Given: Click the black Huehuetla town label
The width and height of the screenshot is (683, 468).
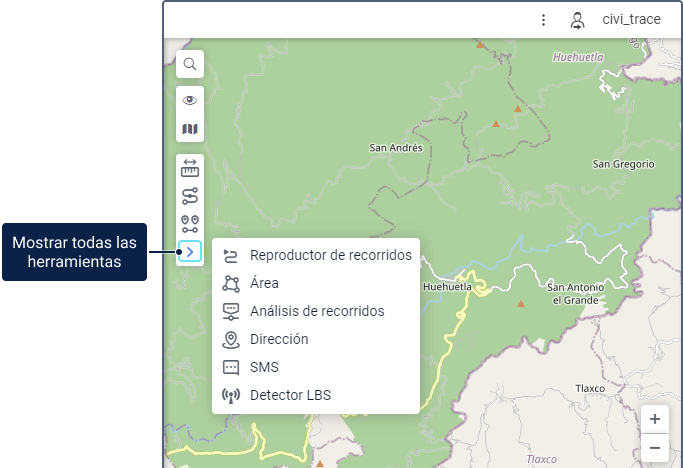Looking at the screenshot, I should [x=447, y=287].
